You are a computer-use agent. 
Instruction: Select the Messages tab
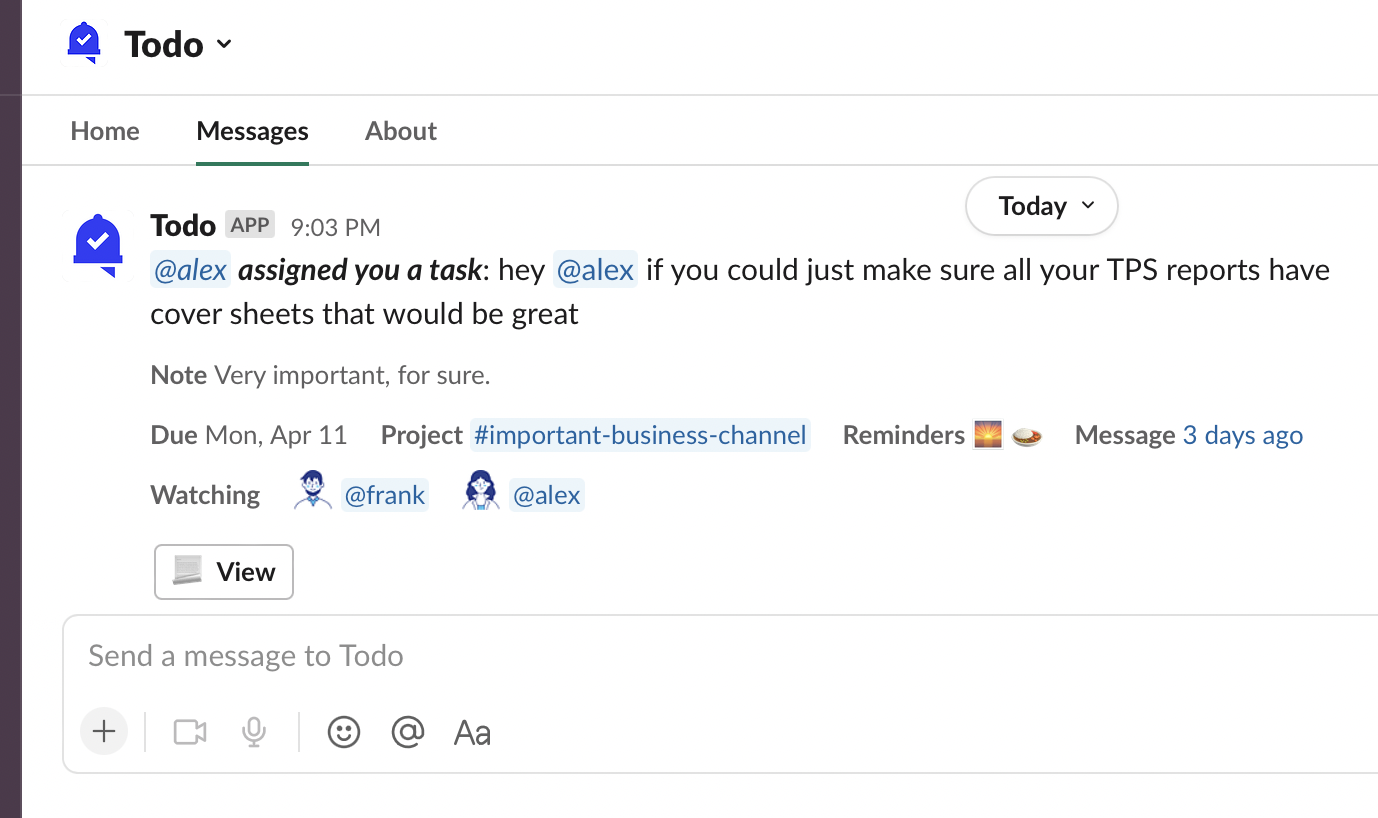coord(252,131)
